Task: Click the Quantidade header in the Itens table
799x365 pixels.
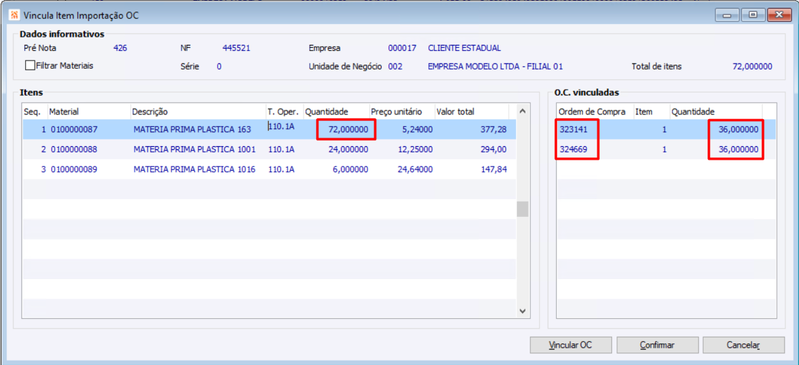Action: (336, 111)
